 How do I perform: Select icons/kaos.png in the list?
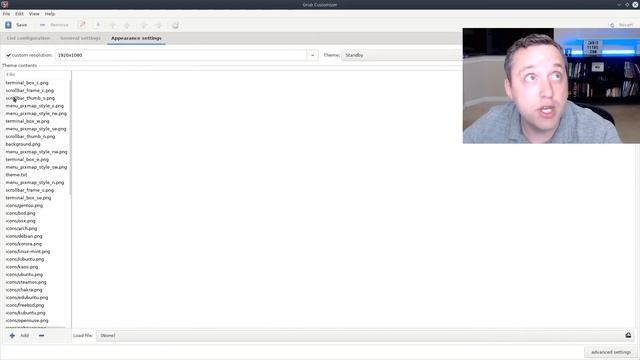[x=22, y=267]
